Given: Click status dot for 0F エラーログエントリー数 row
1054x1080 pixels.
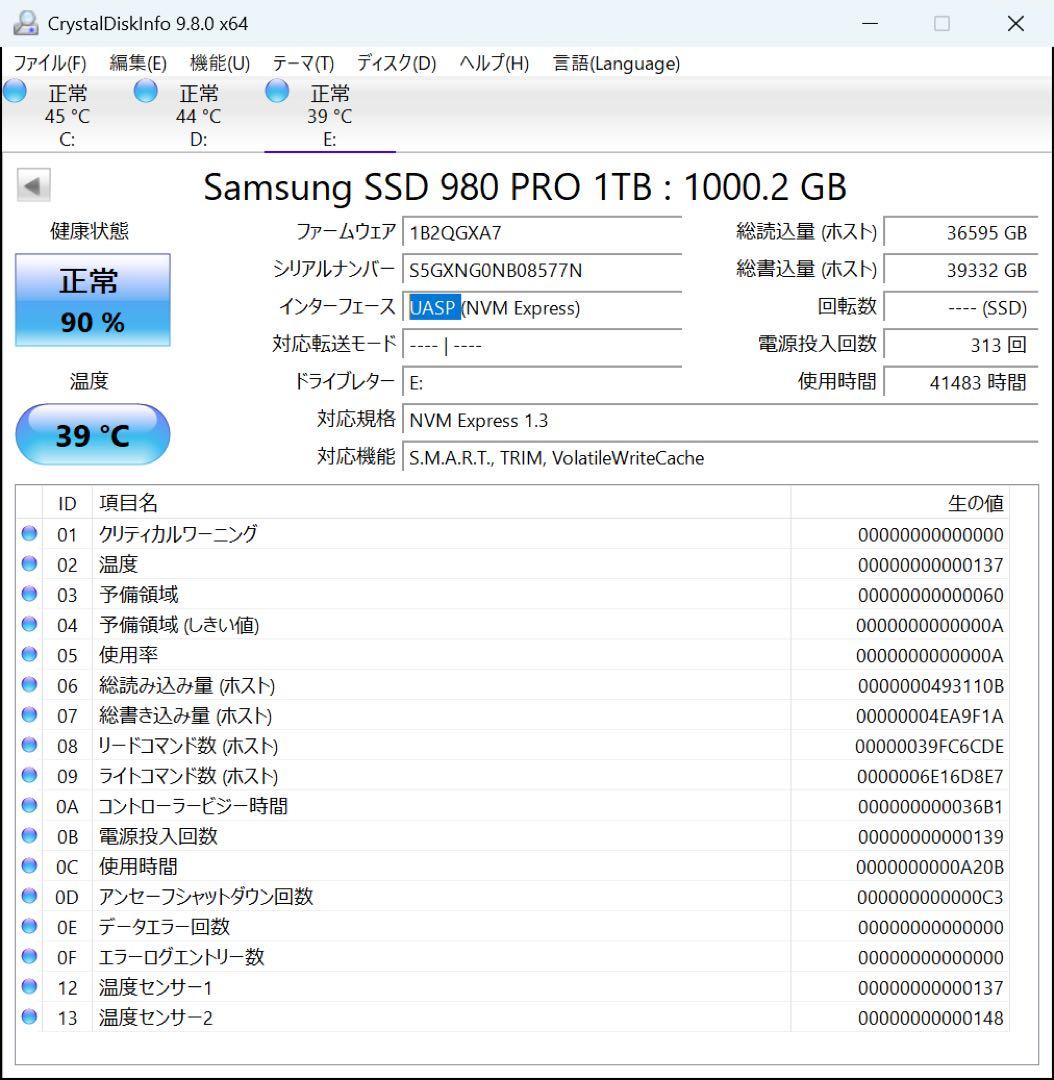Looking at the screenshot, I should tap(29, 956).
